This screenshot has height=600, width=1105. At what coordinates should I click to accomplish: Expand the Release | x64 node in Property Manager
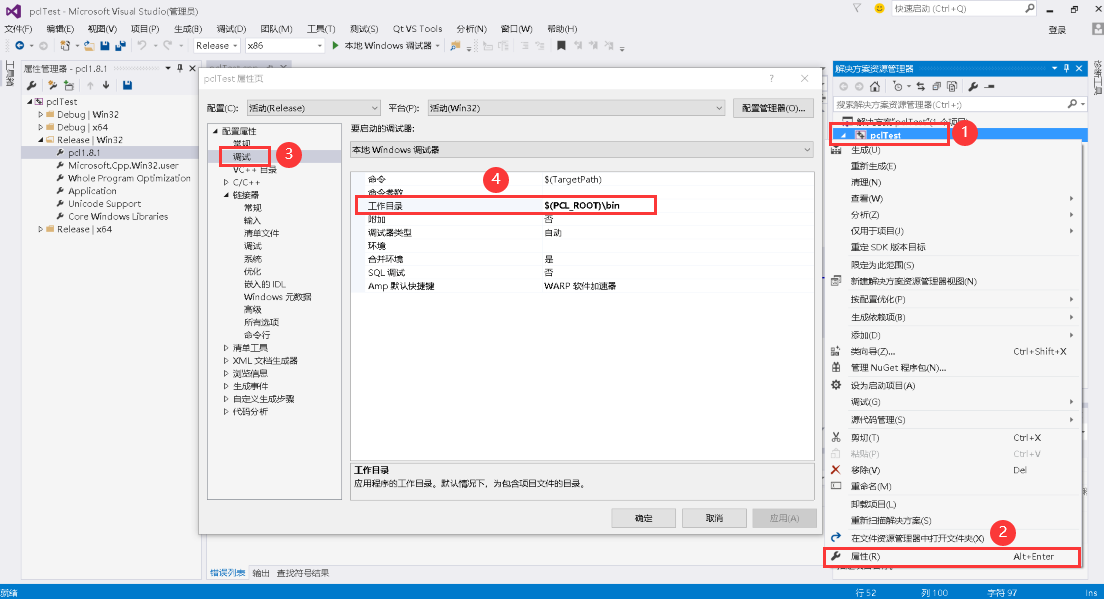[x=41, y=229]
